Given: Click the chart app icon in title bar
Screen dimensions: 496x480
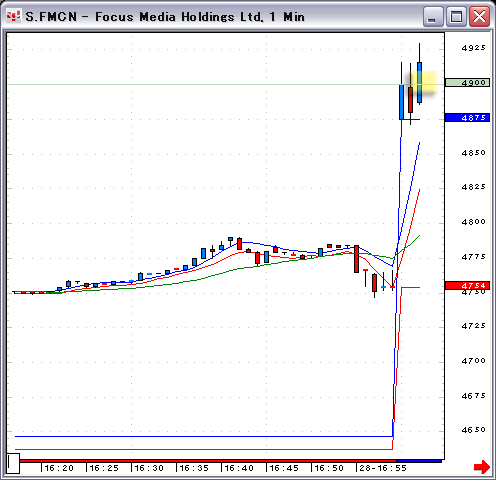Looking at the screenshot, I should (14, 16).
